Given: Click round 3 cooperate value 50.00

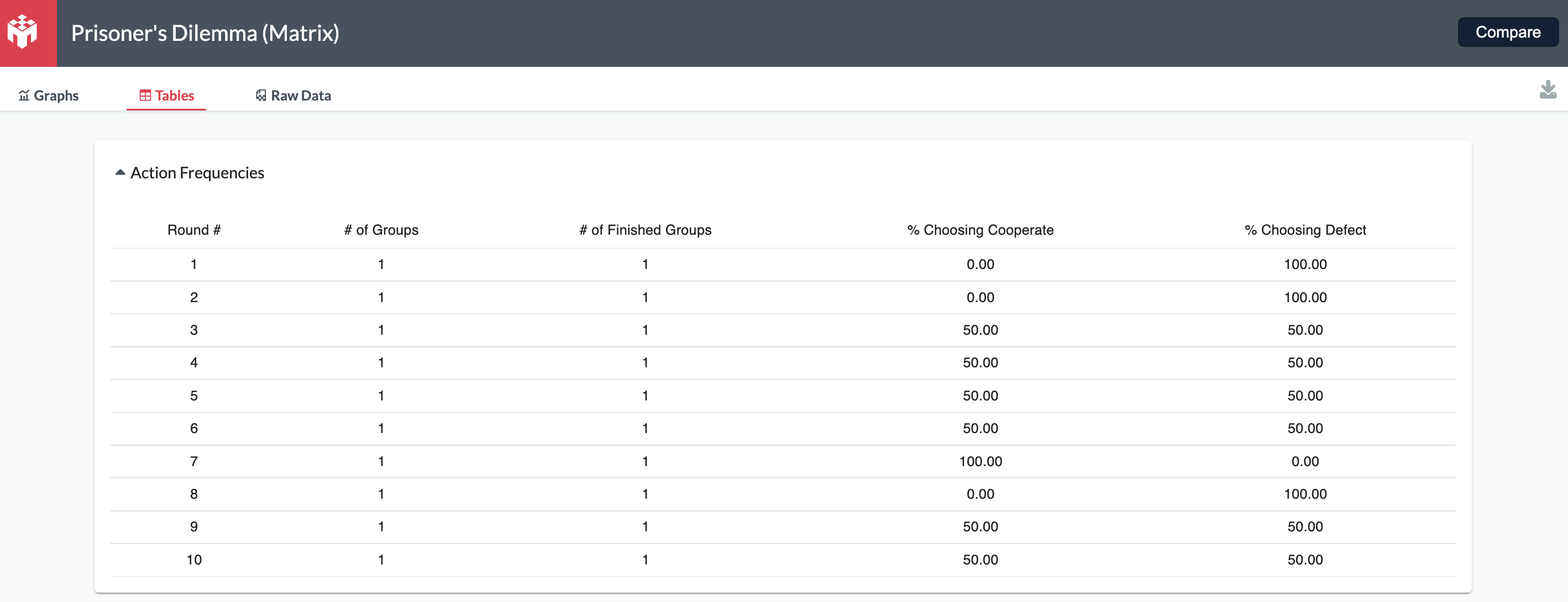Looking at the screenshot, I should click(980, 330).
